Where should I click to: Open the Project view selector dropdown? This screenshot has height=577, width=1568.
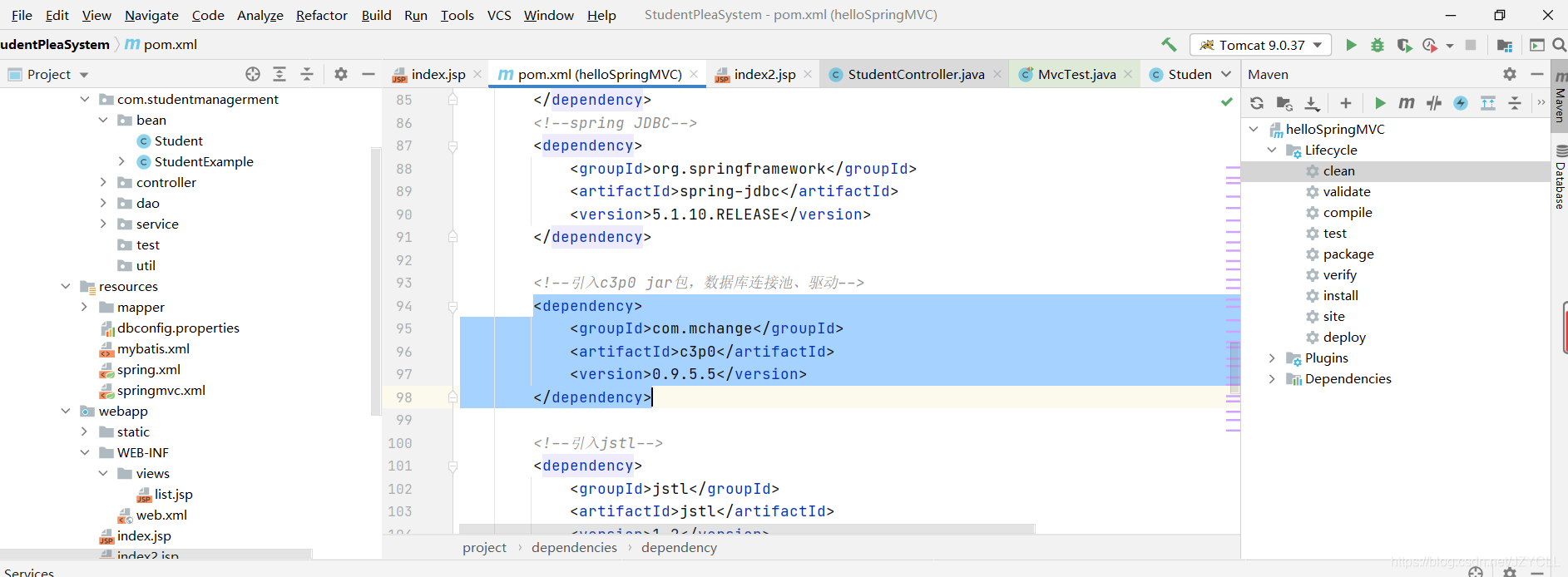coord(48,74)
